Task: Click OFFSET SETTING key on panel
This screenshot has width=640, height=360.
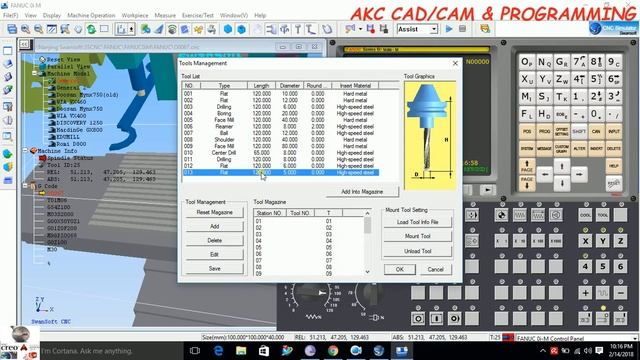Action: click(x=562, y=131)
